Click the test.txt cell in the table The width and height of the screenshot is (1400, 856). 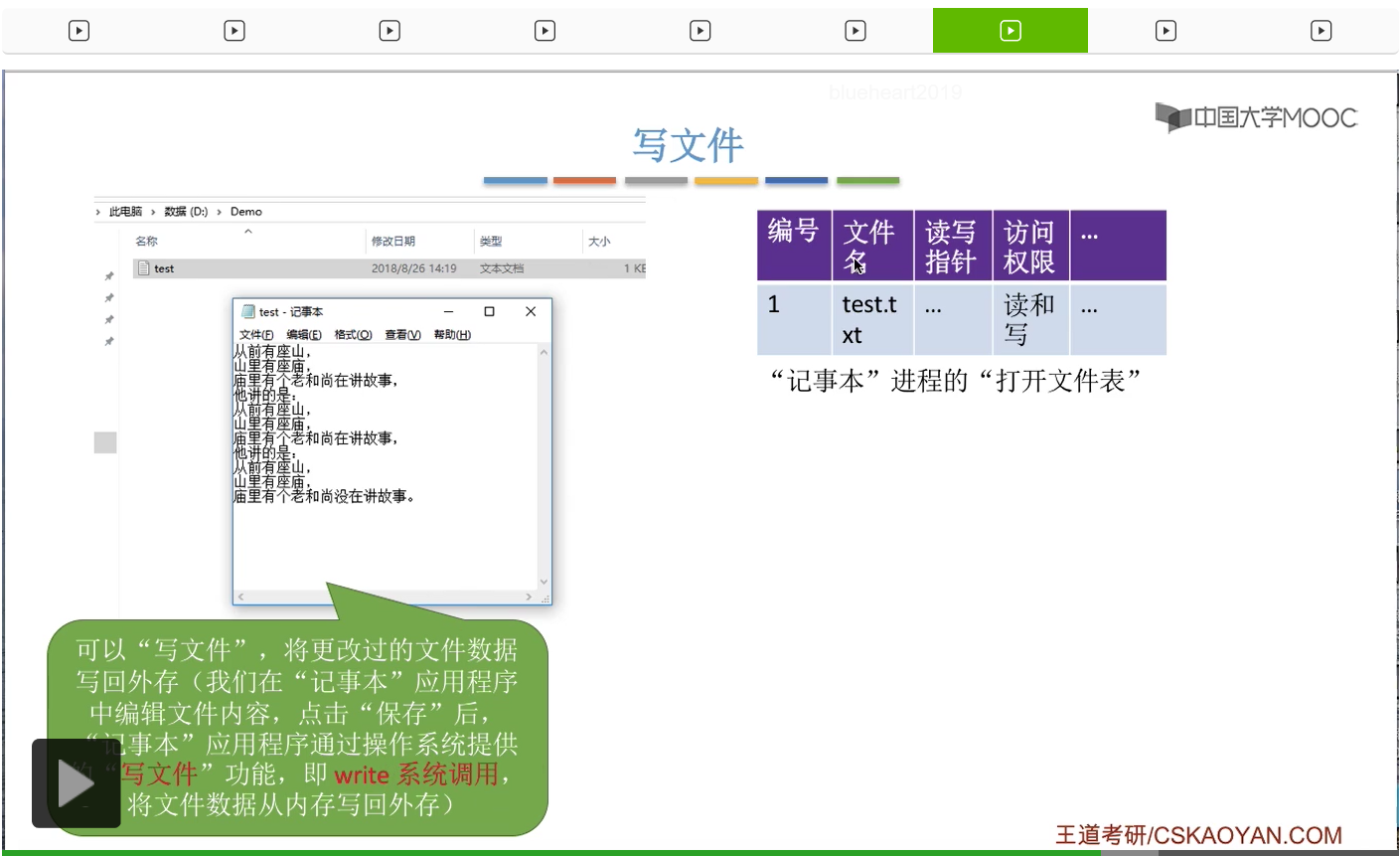pyautogui.click(x=872, y=319)
